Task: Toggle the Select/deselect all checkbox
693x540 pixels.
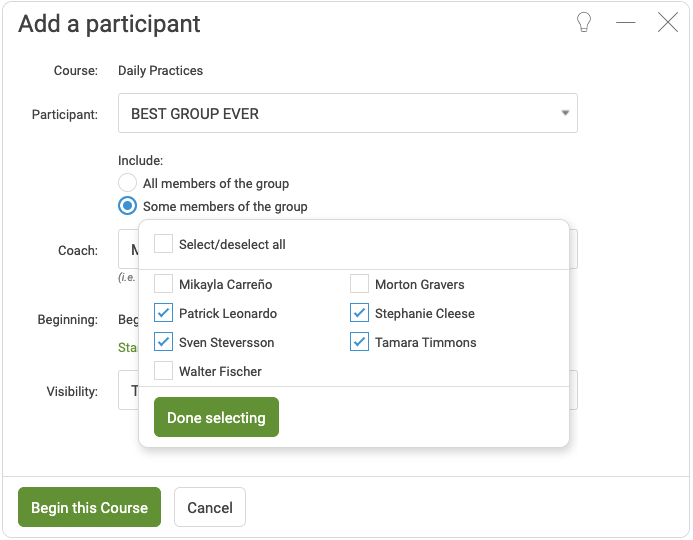Action: click(x=163, y=244)
